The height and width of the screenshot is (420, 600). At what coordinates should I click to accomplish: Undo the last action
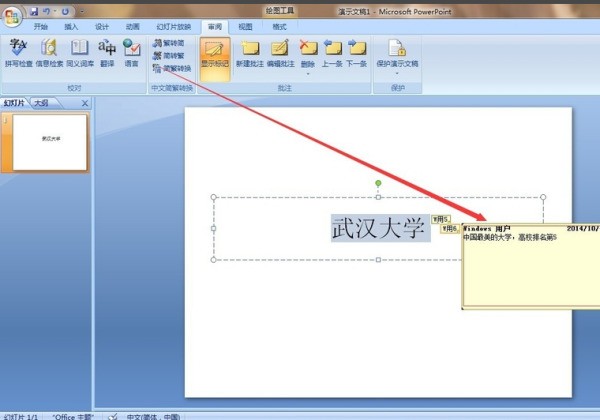point(47,12)
